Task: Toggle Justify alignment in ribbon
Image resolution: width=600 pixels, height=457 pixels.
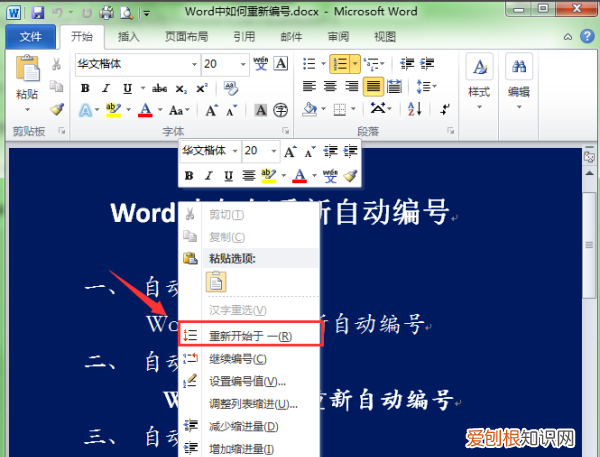Action: click(373, 87)
